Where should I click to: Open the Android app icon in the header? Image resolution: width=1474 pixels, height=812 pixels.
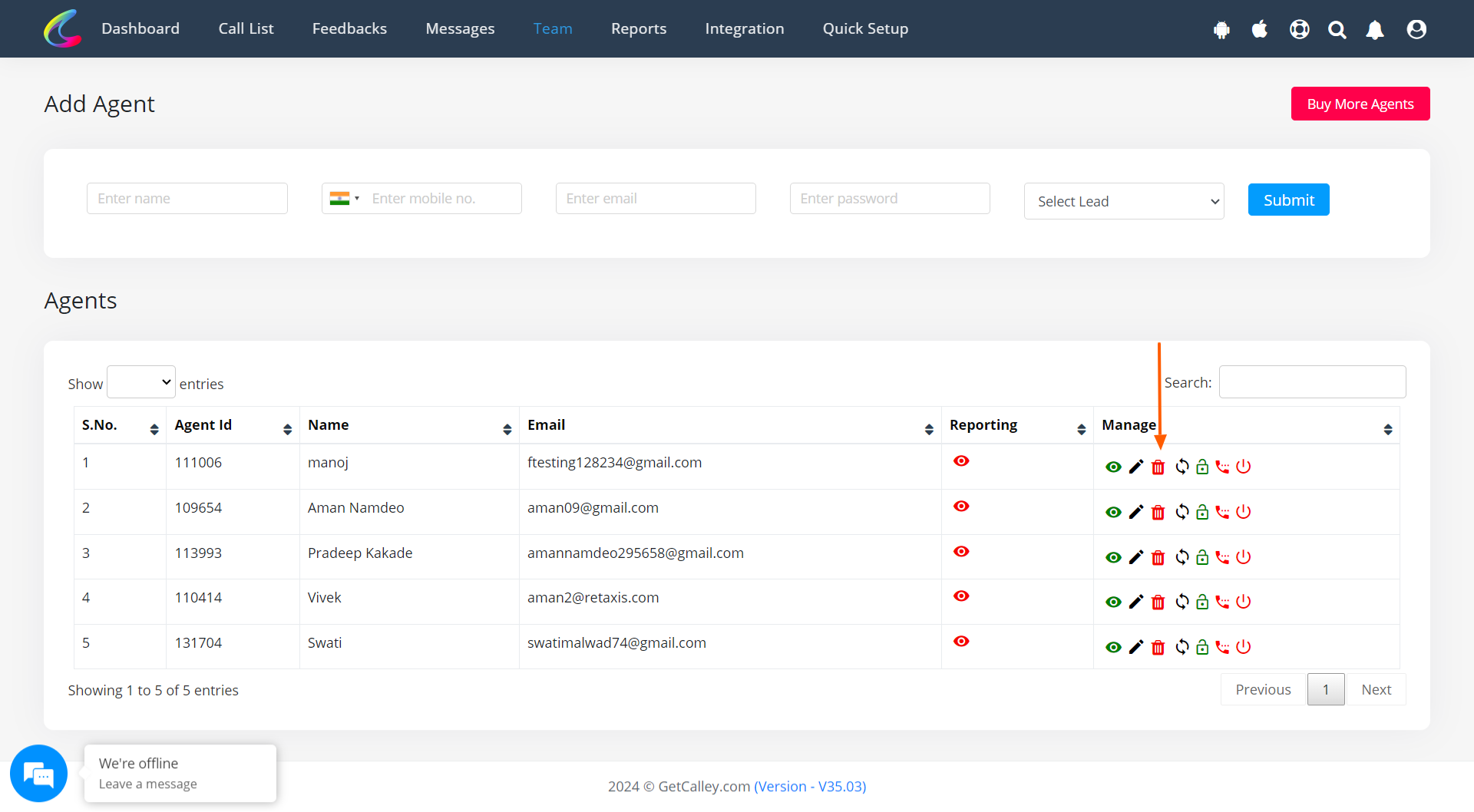pyautogui.click(x=1221, y=30)
